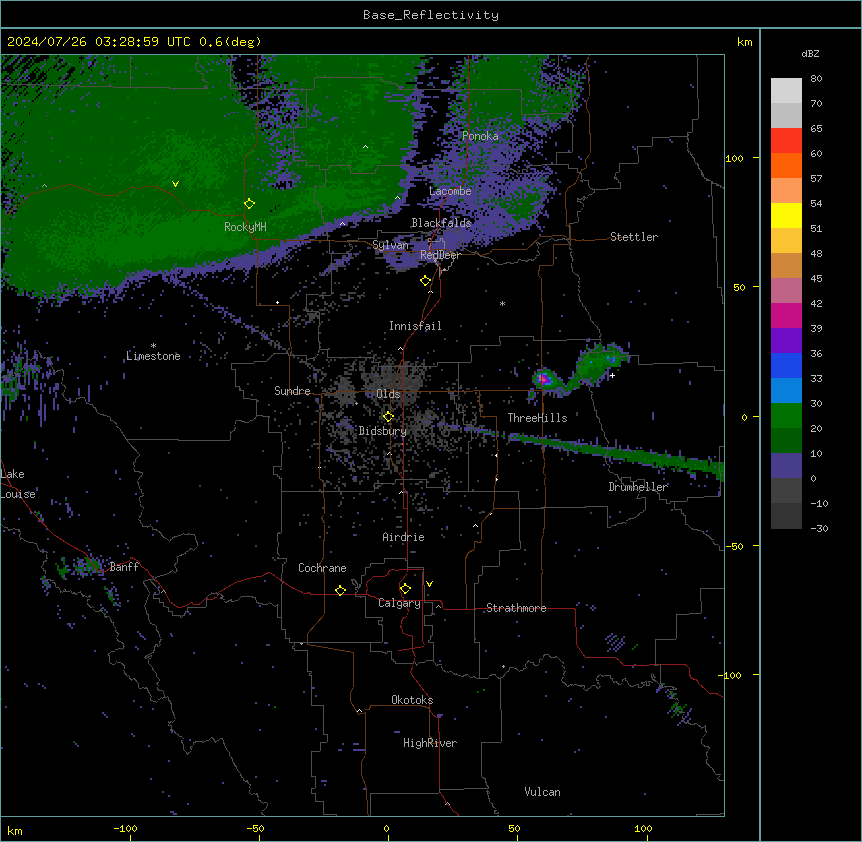Click the yellow diamond marker above Calgary label
The width and height of the screenshot is (862, 842).
pos(405,589)
